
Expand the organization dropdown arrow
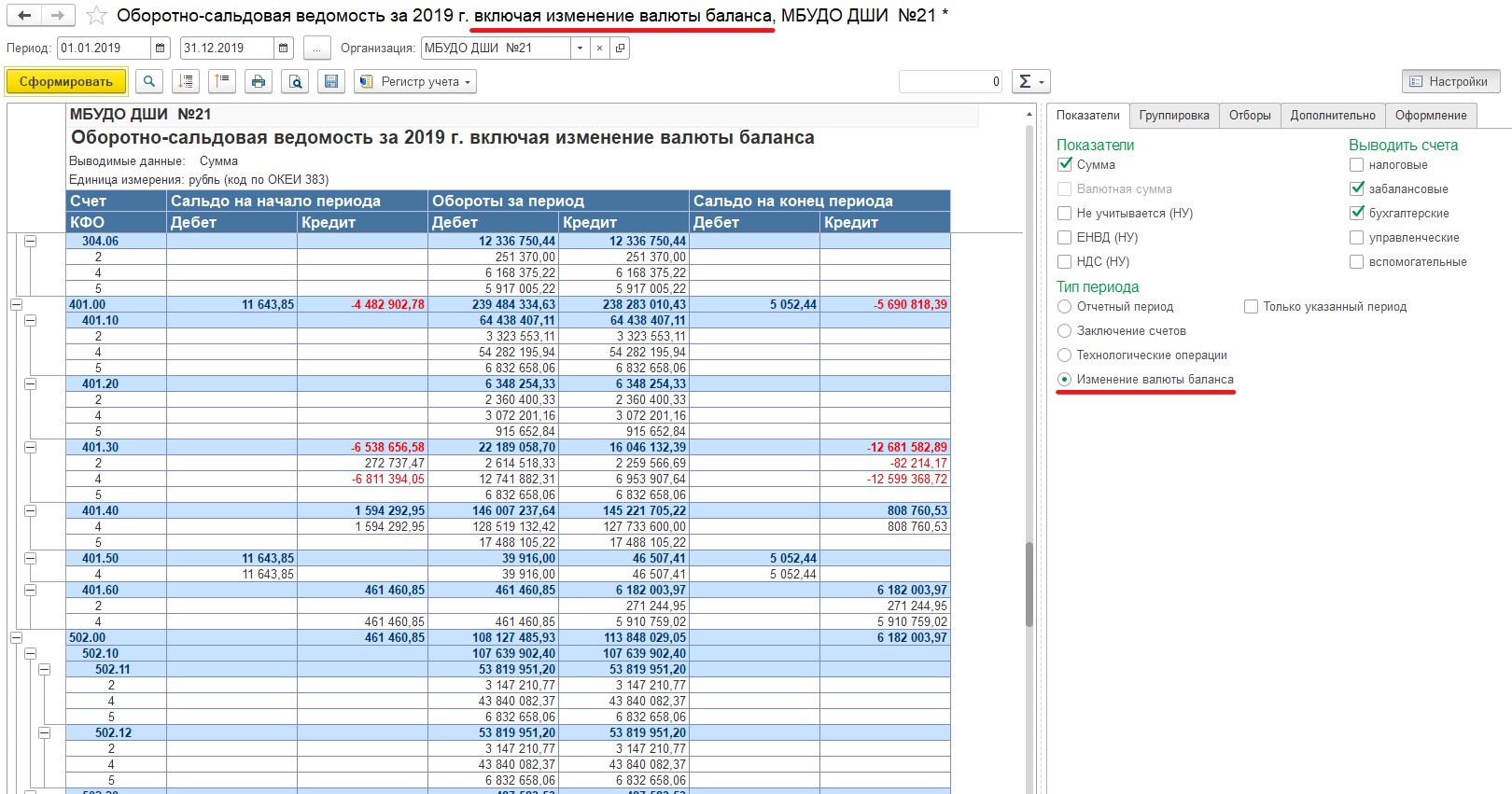580,49
